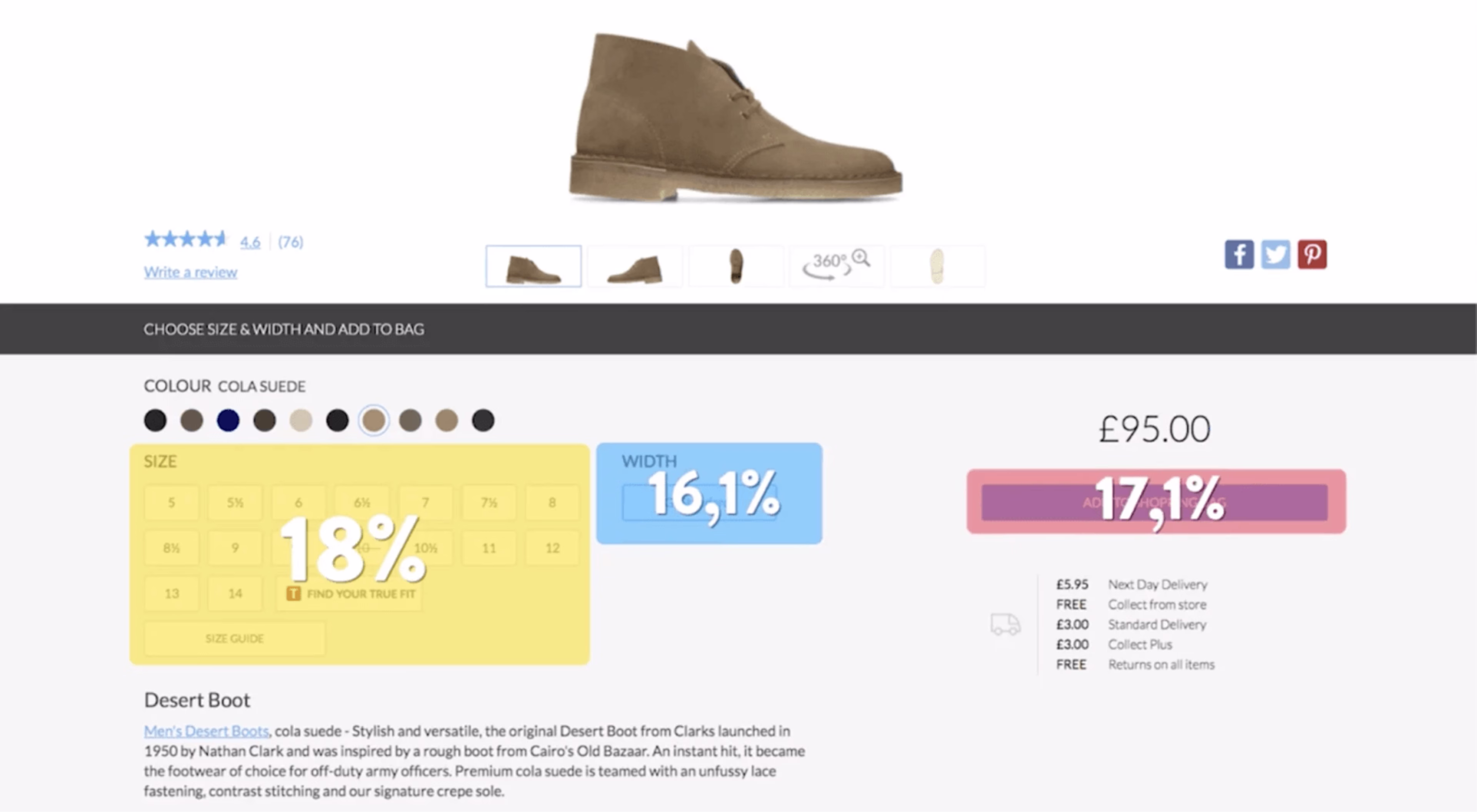Image resolution: width=1477 pixels, height=812 pixels.
Task: Open the 360° view thumbnail
Action: (x=837, y=266)
